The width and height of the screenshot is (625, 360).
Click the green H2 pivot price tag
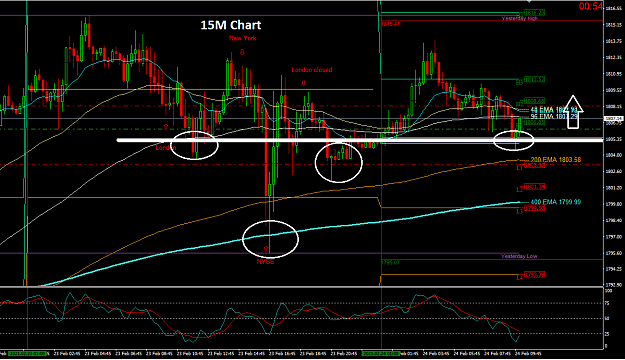coord(534,101)
